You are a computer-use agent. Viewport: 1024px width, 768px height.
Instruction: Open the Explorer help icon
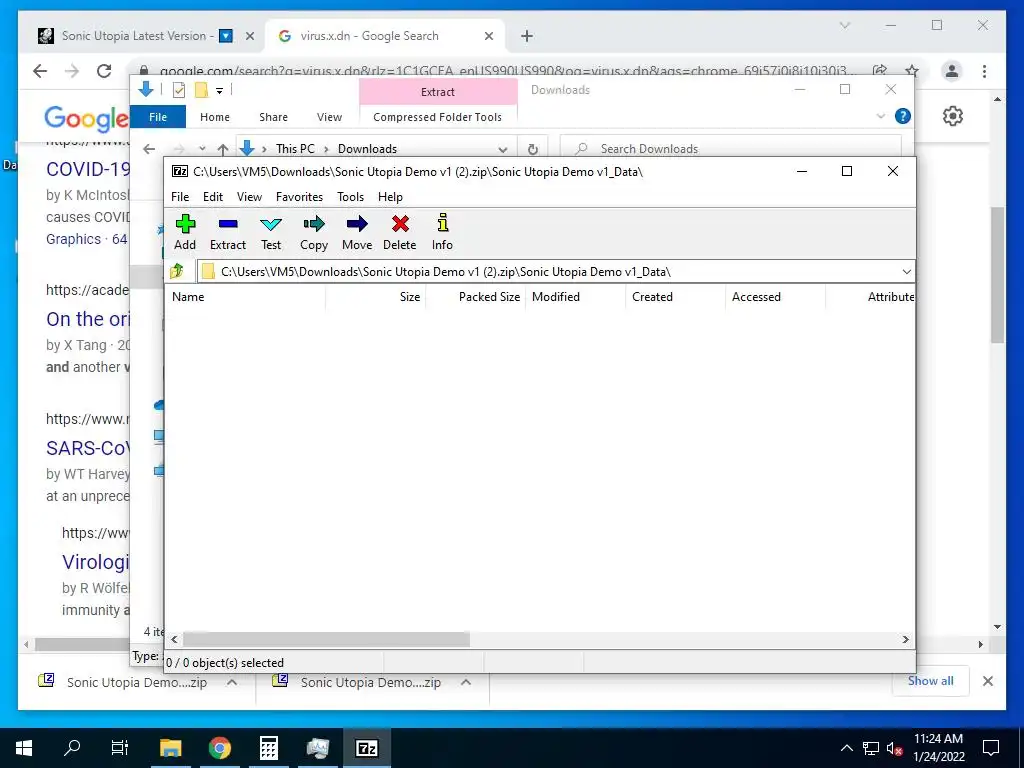pyautogui.click(x=903, y=116)
